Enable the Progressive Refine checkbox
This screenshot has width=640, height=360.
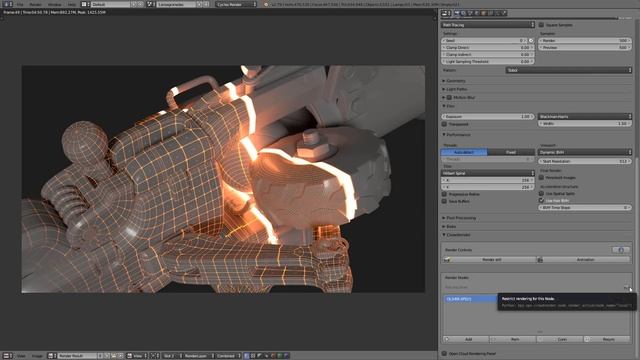pyautogui.click(x=444, y=194)
